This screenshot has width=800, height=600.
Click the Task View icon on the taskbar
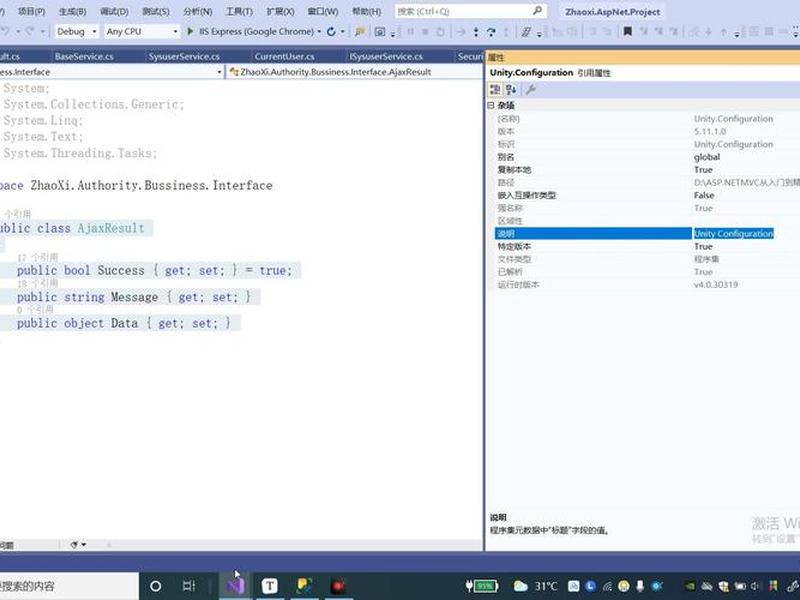coord(189,586)
